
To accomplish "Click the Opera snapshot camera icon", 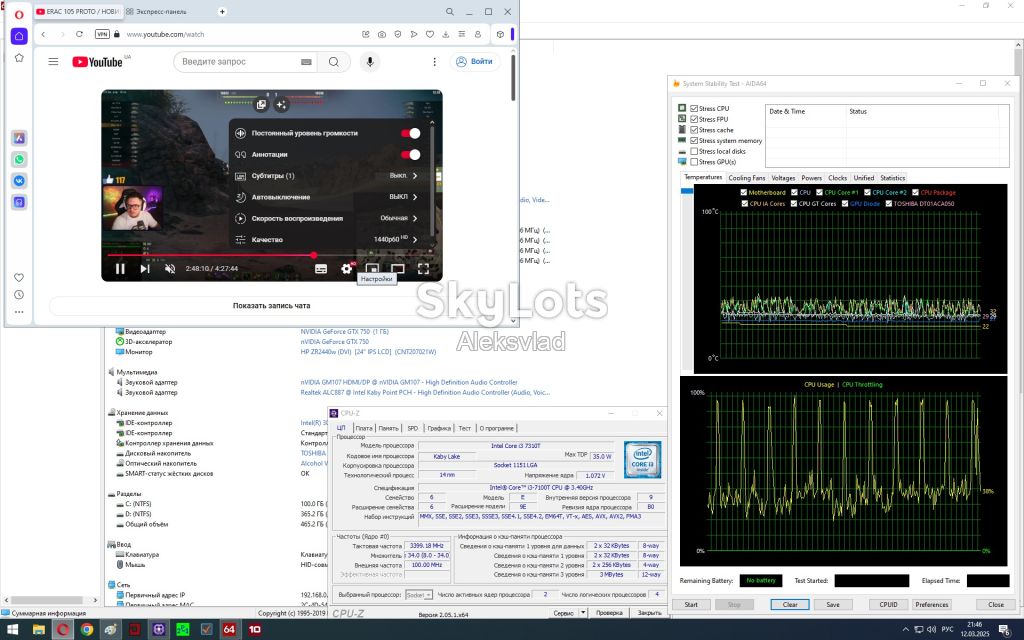I will click(381, 34).
